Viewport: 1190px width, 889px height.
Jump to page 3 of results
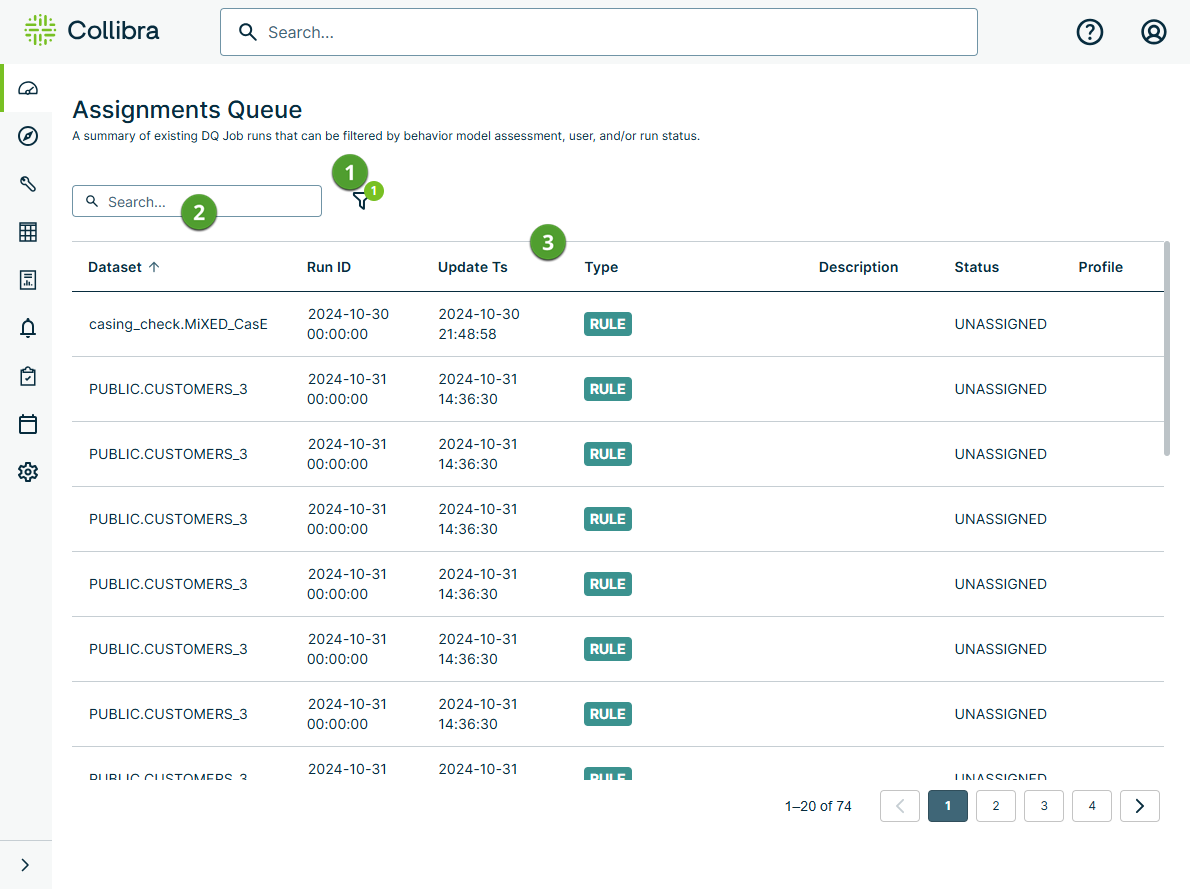pyautogui.click(x=1043, y=806)
